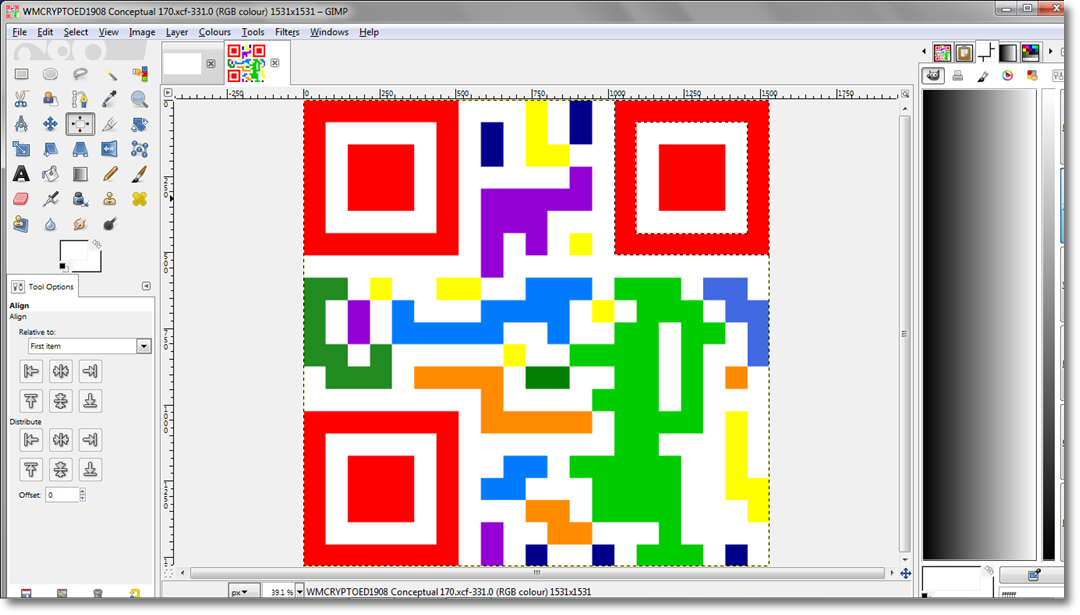The width and height of the screenshot is (1080, 615).
Task: Choose the Scale tool
Action: coord(21,149)
